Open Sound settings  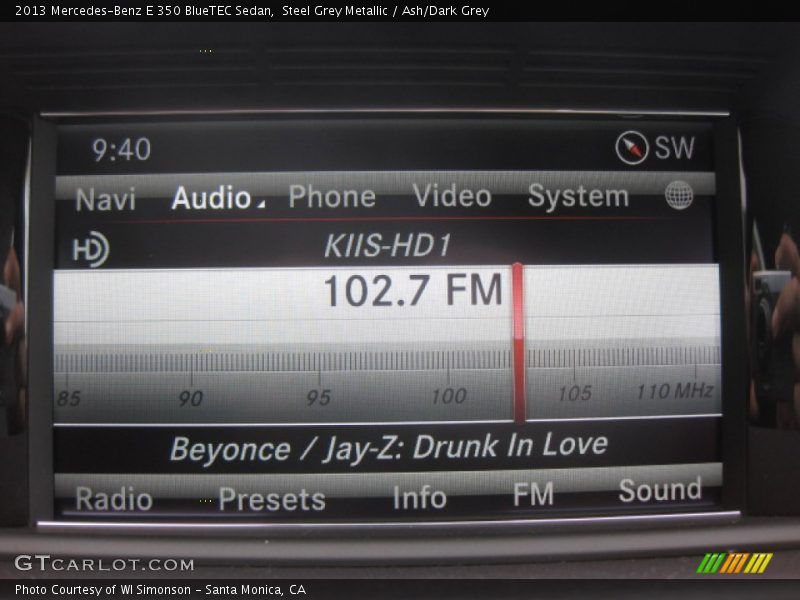[660, 490]
